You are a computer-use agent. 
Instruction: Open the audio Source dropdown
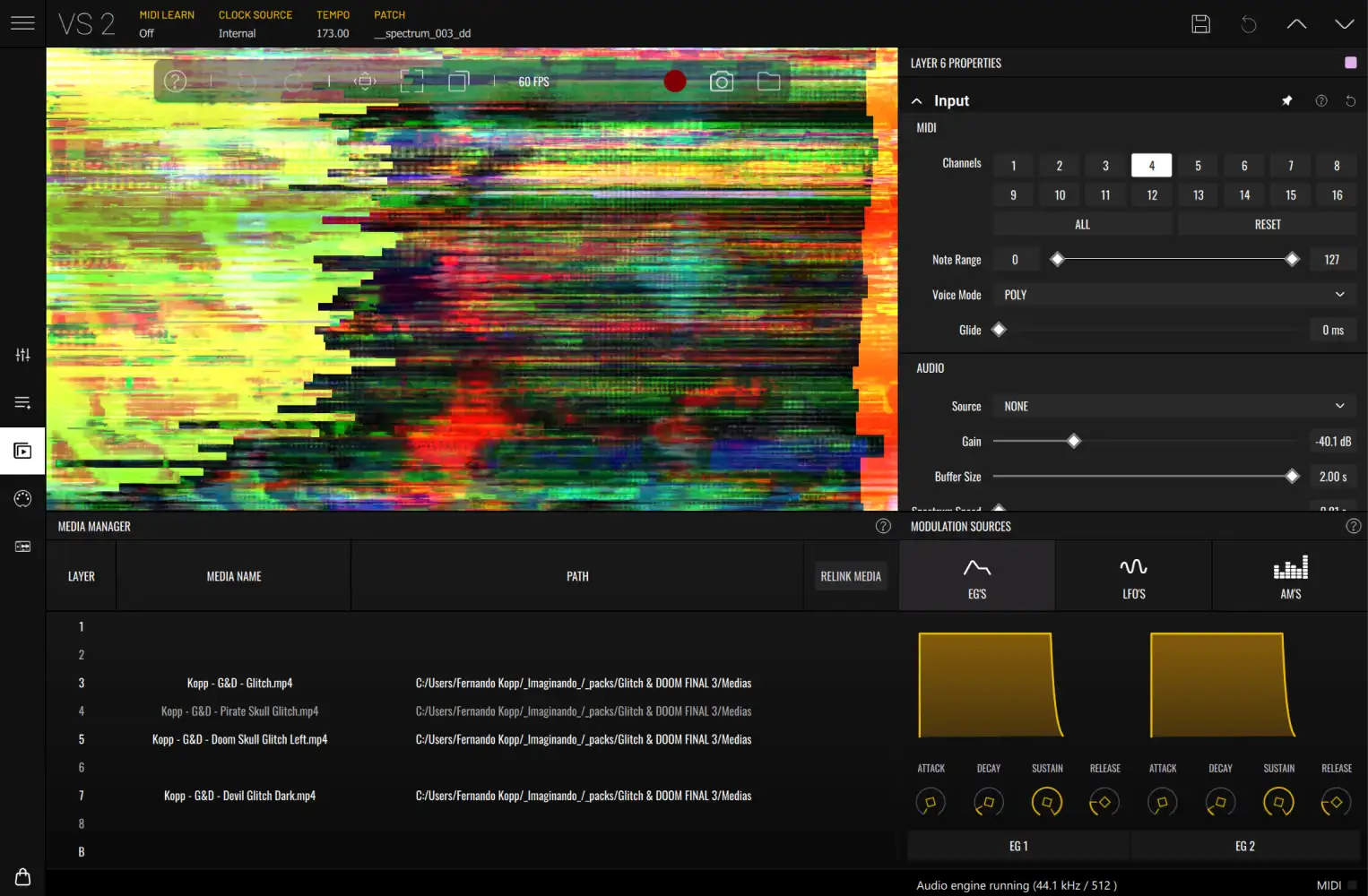point(1173,405)
